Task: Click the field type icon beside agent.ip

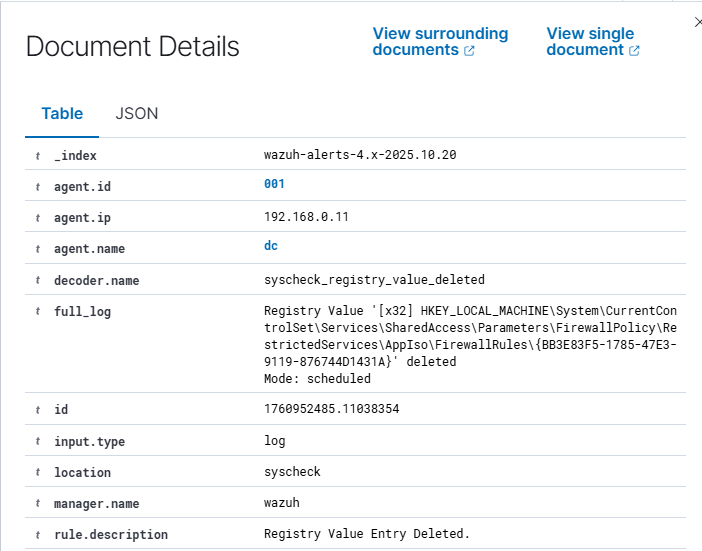Action: click(38, 217)
